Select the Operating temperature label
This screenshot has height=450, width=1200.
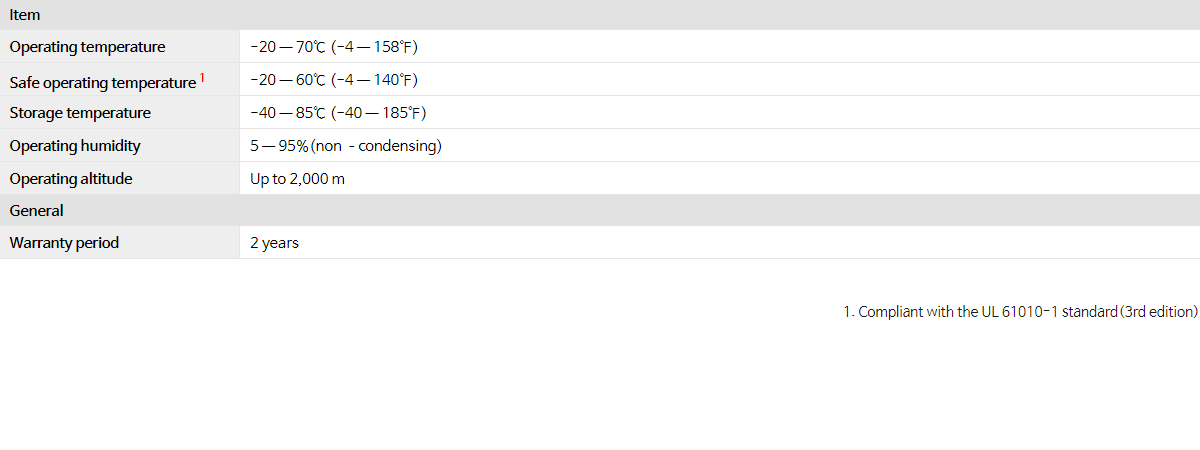coord(87,47)
